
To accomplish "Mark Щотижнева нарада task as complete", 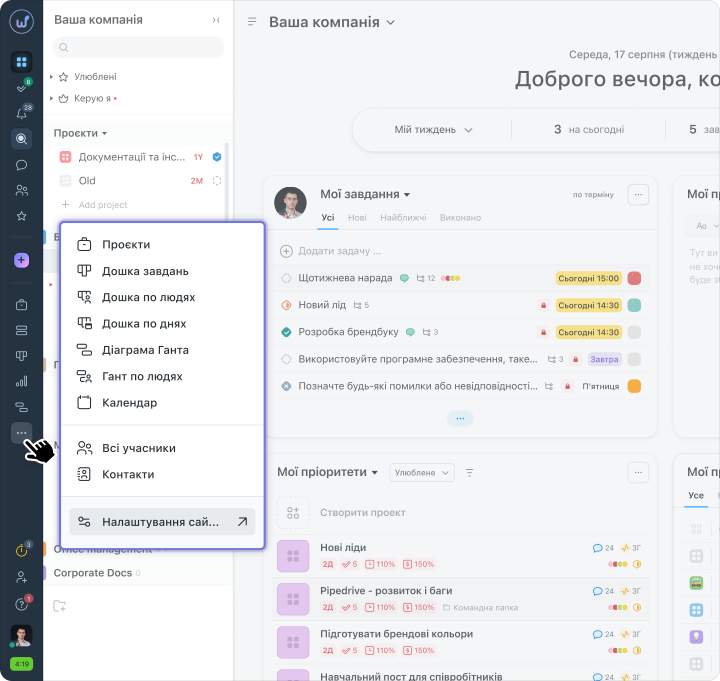I will 286,278.
